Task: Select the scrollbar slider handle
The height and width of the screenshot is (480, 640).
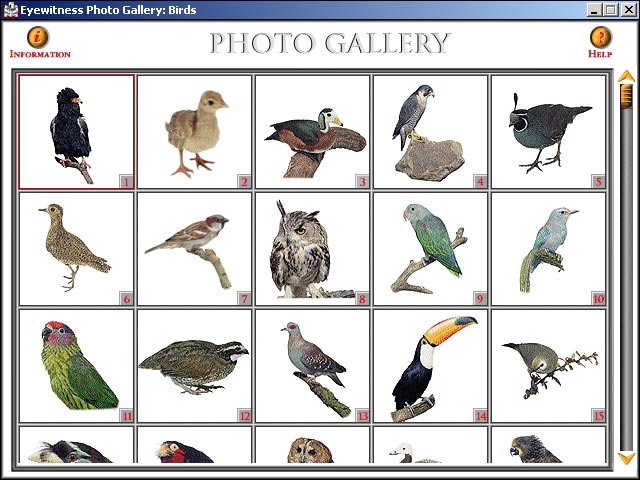Action: click(626, 96)
